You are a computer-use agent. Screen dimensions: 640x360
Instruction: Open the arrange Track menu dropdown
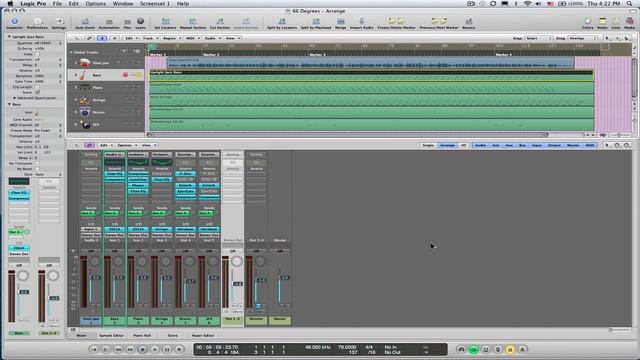point(150,38)
